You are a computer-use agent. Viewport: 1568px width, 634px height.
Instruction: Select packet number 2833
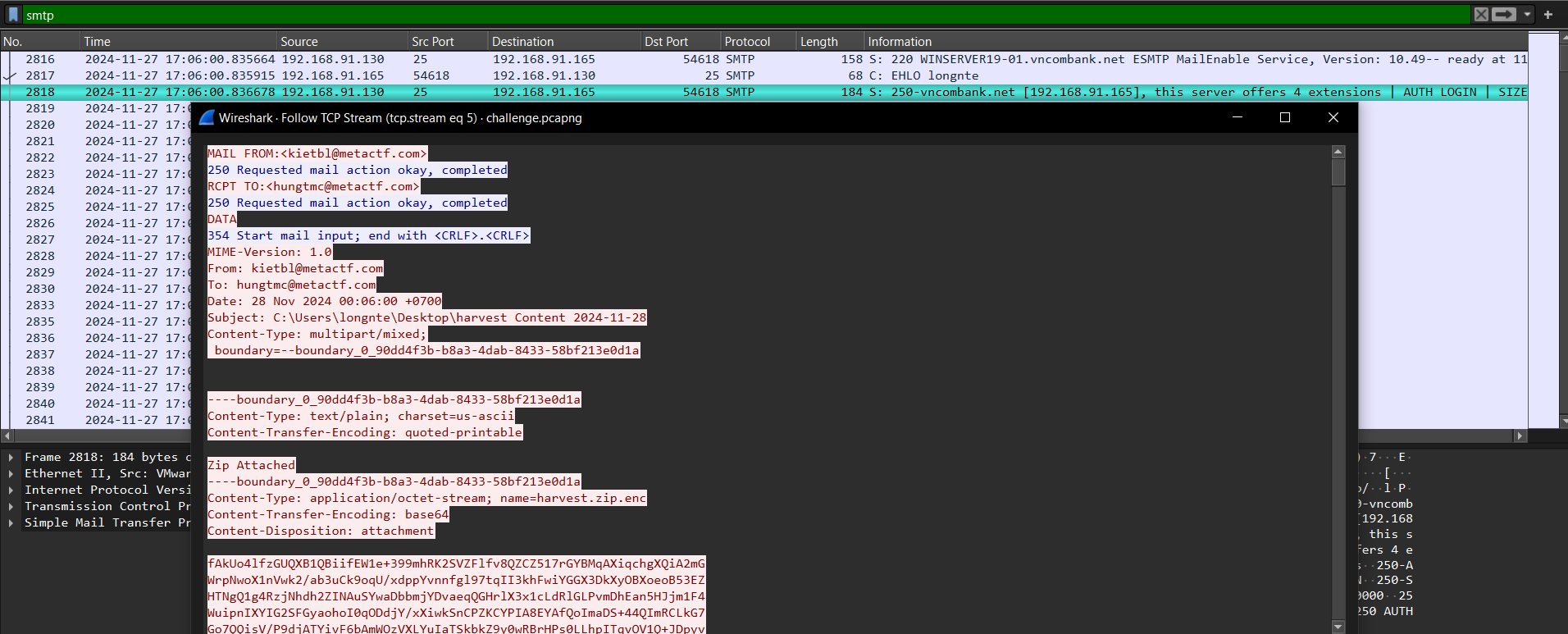click(x=40, y=305)
